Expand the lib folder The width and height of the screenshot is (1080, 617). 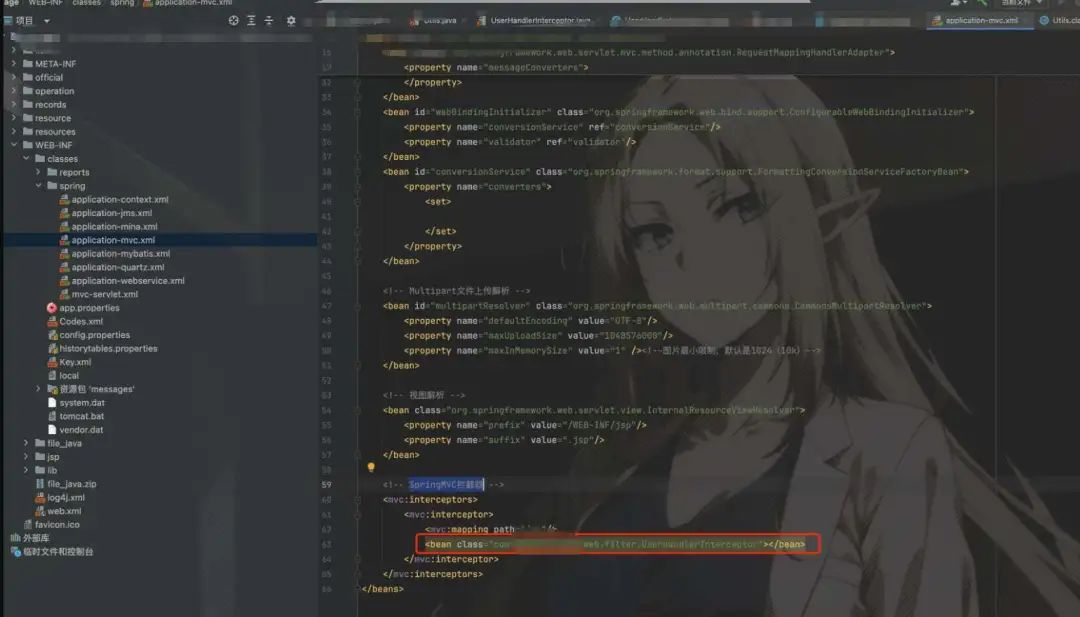(26, 470)
